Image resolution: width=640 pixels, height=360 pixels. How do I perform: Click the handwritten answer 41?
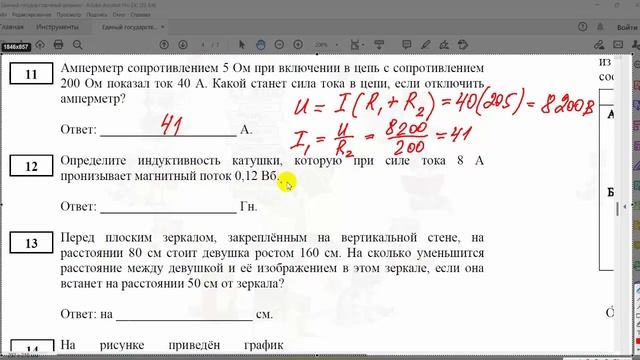click(x=171, y=125)
